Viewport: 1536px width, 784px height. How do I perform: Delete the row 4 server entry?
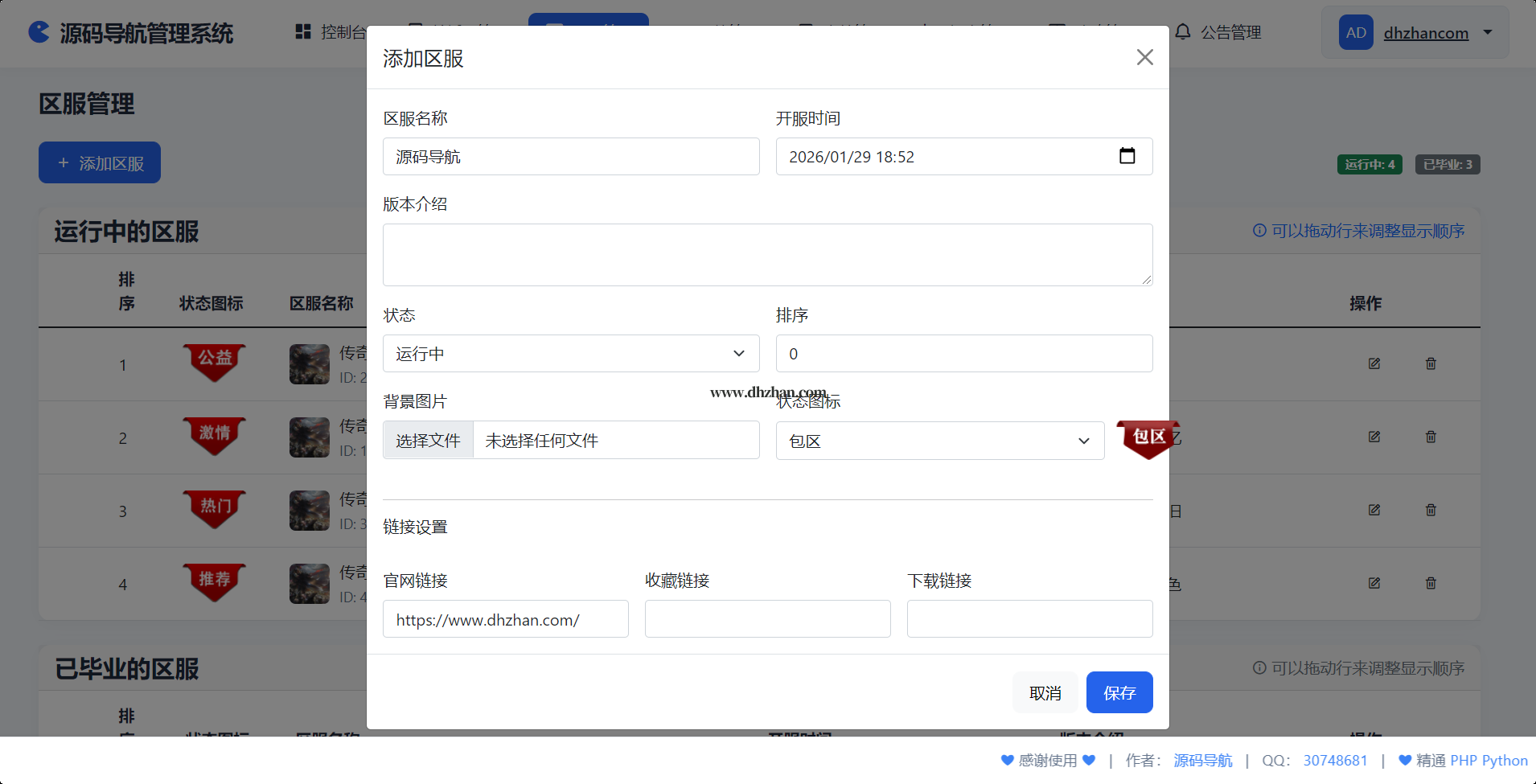pos(1431,583)
